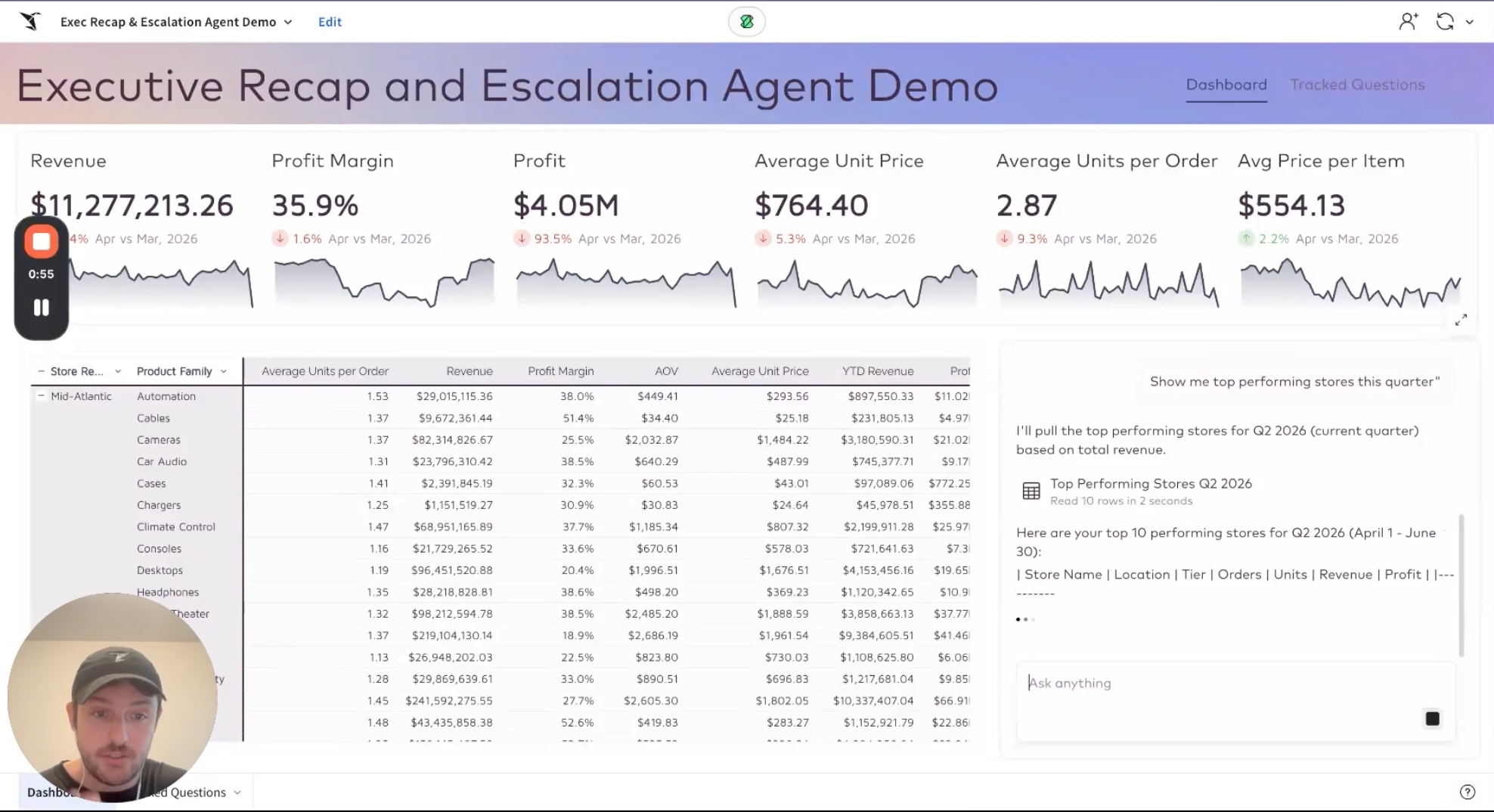The height and width of the screenshot is (812, 1494).
Task: Select the Automation product family row
Action: pos(166,396)
